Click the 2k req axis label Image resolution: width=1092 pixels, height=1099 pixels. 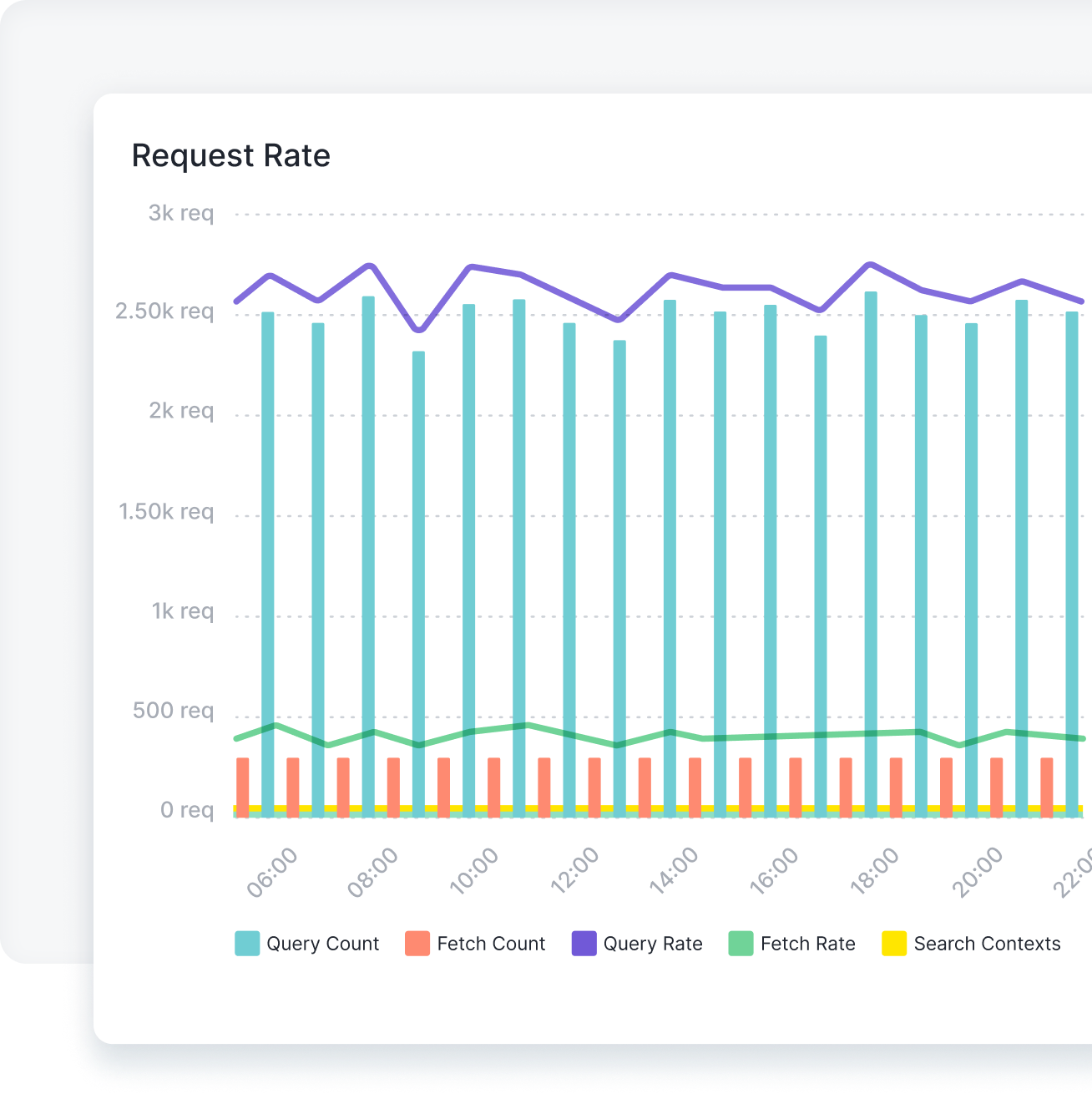point(181,412)
